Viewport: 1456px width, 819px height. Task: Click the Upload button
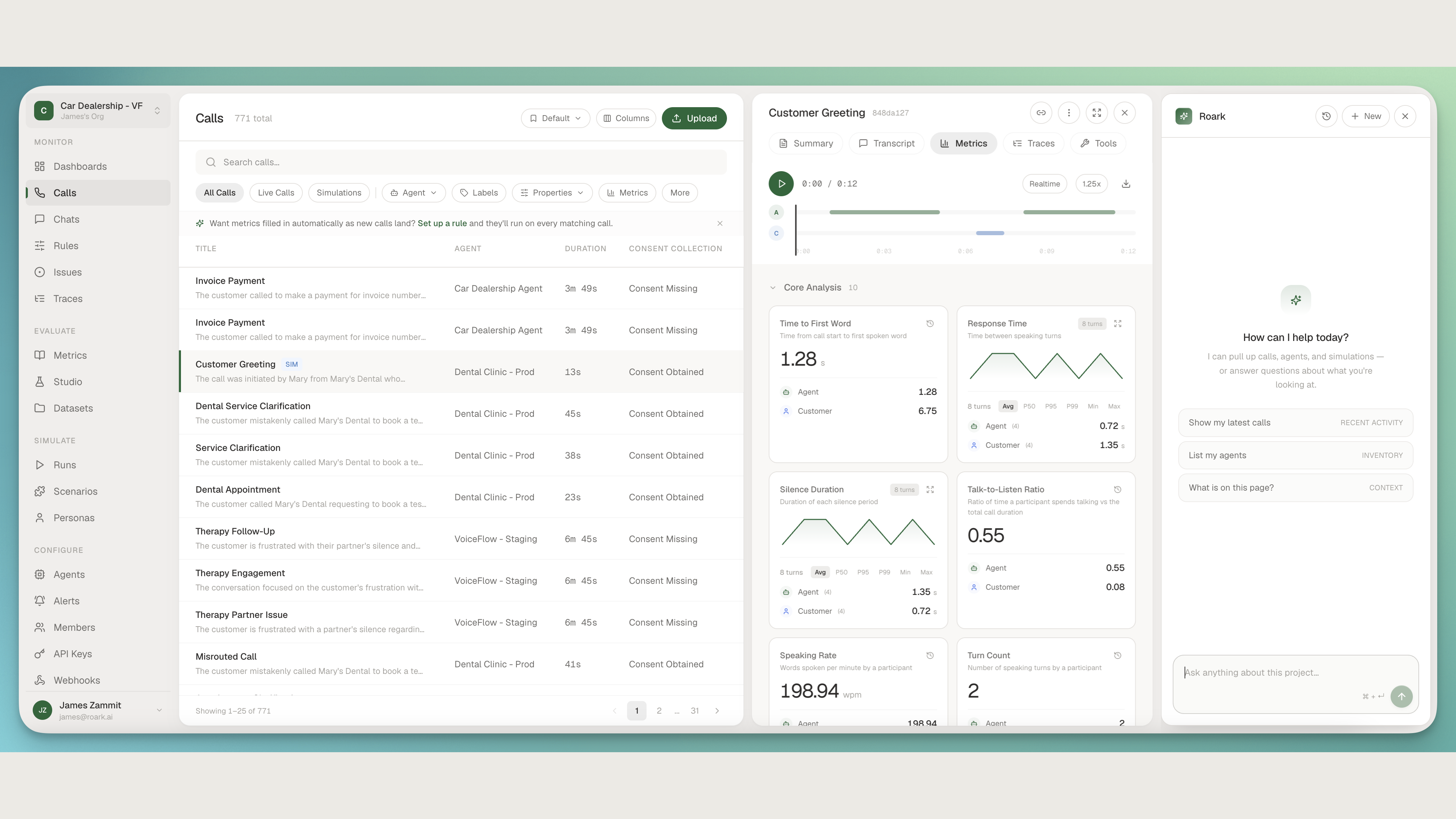coord(694,118)
